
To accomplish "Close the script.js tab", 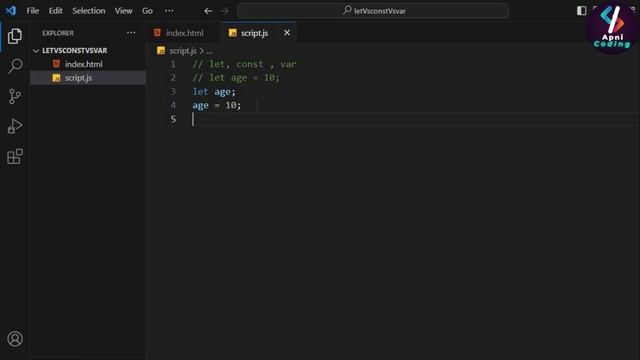I will pyautogui.click(x=287, y=33).
